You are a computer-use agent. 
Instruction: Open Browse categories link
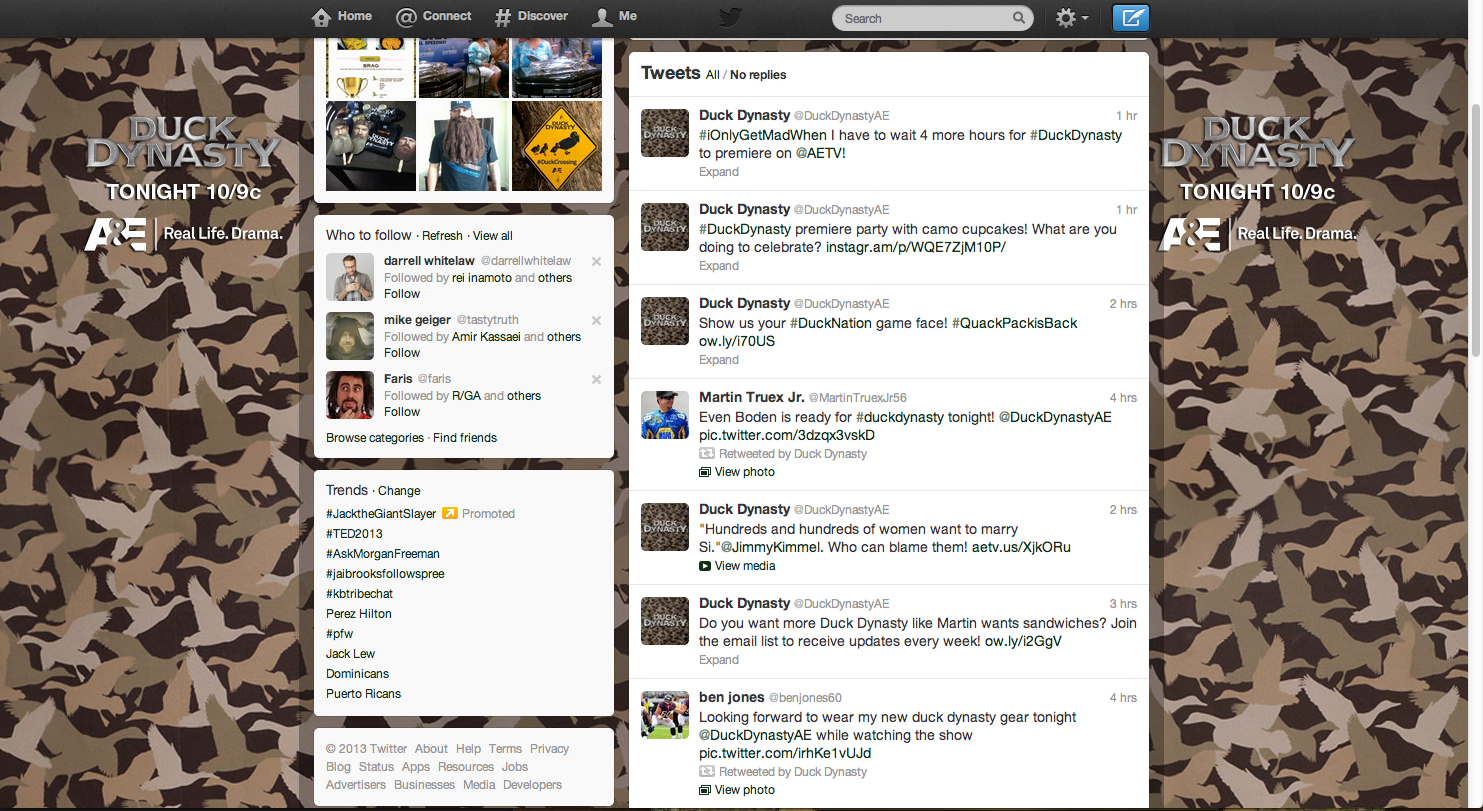click(x=375, y=438)
